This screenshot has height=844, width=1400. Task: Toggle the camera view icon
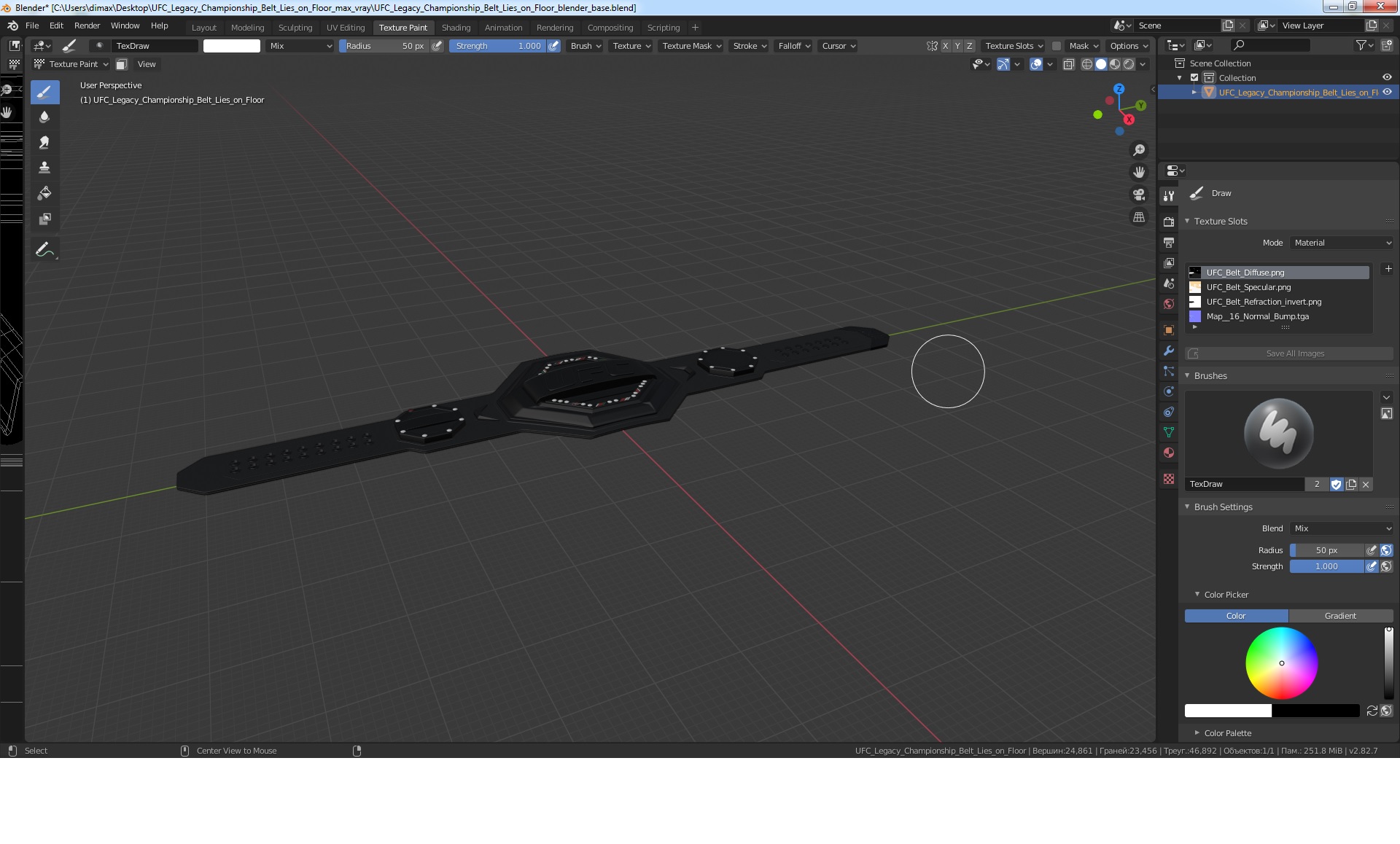coord(1138,195)
